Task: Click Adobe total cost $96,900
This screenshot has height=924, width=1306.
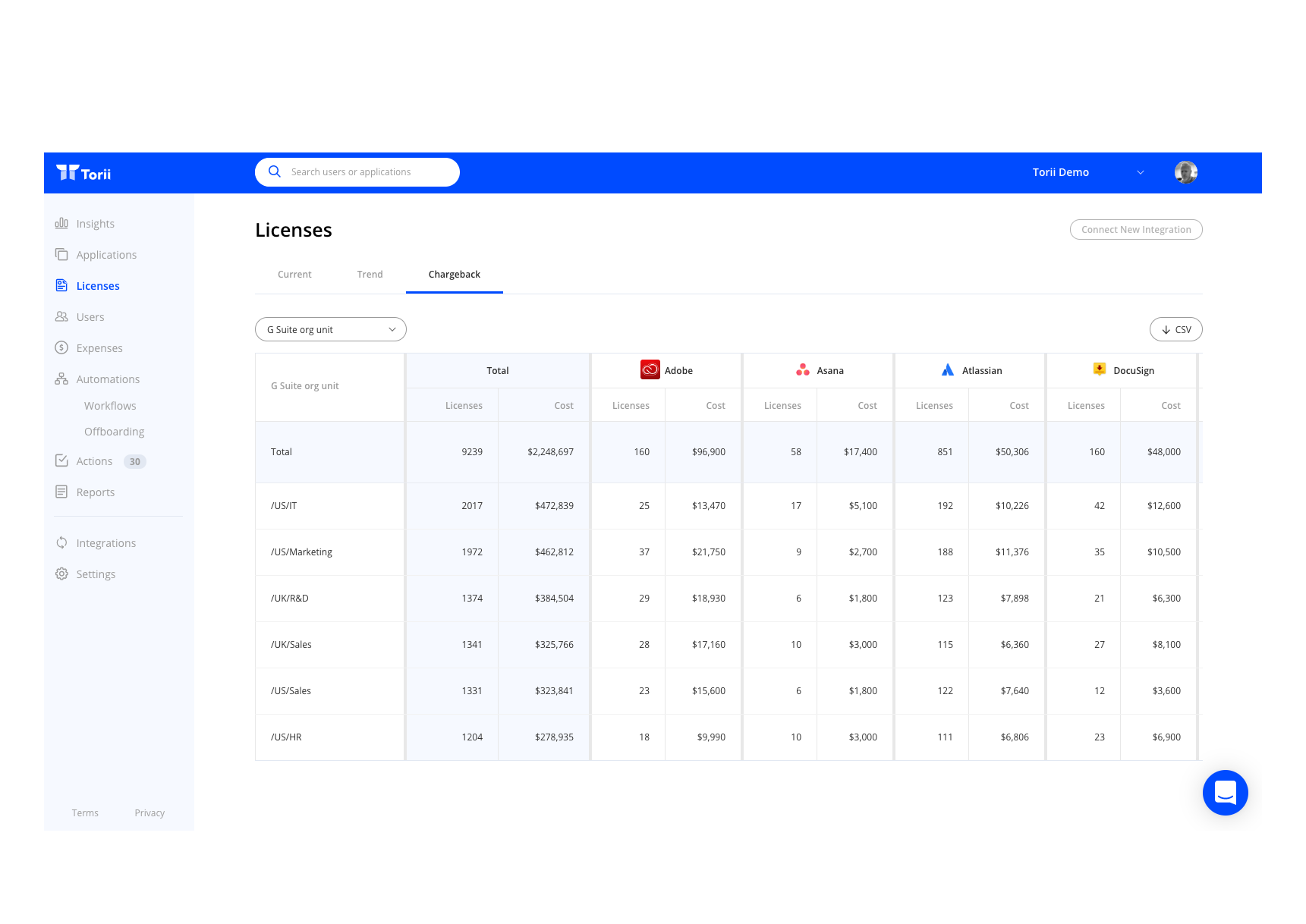Action: pyautogui.click(x=709, y=452)
